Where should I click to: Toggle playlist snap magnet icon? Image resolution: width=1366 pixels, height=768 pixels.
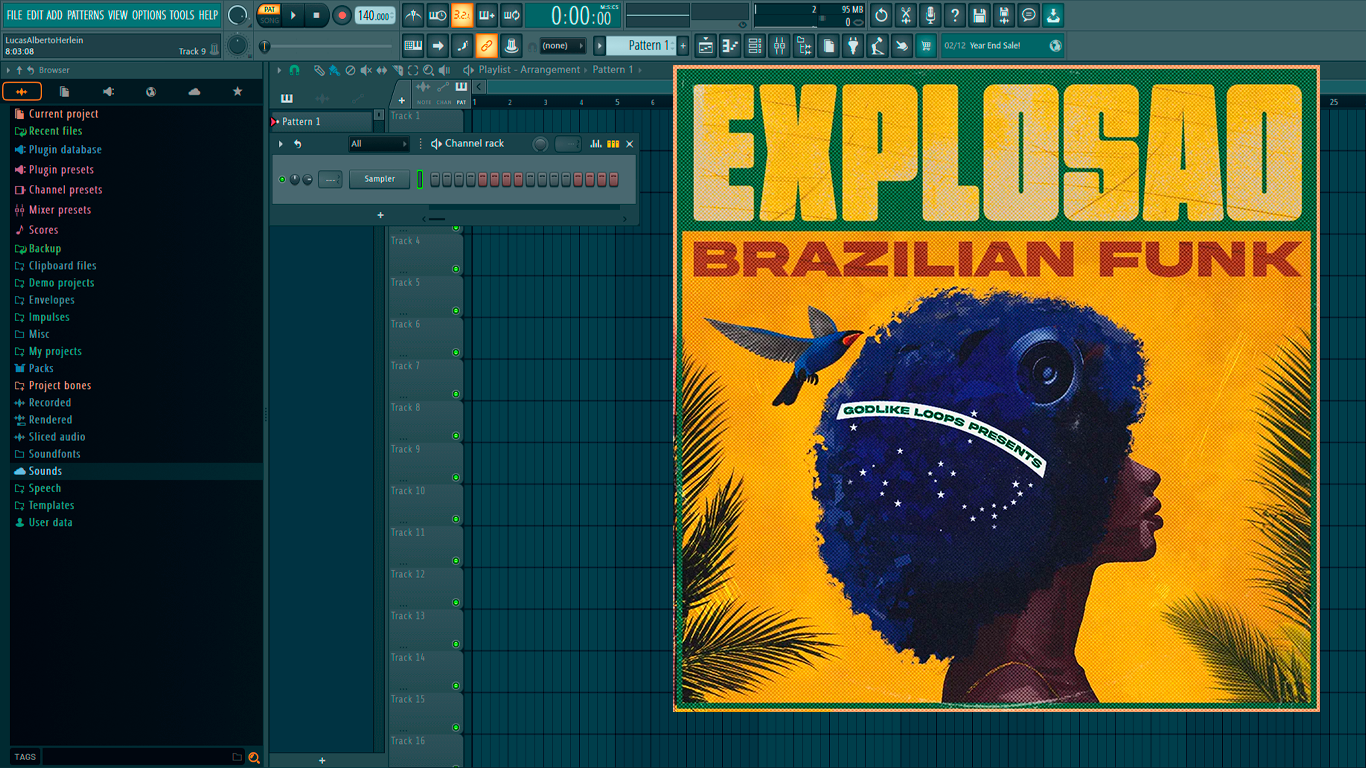tap(294, 70)
